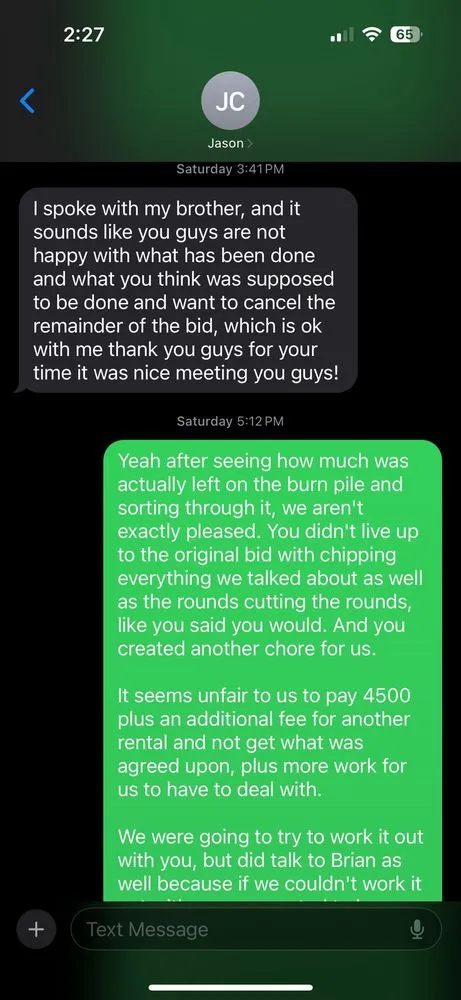The width and height of the screenshot is (461, 1000).
Task: Start dictation with the microphone icon
Action: (x=417, y=930)
